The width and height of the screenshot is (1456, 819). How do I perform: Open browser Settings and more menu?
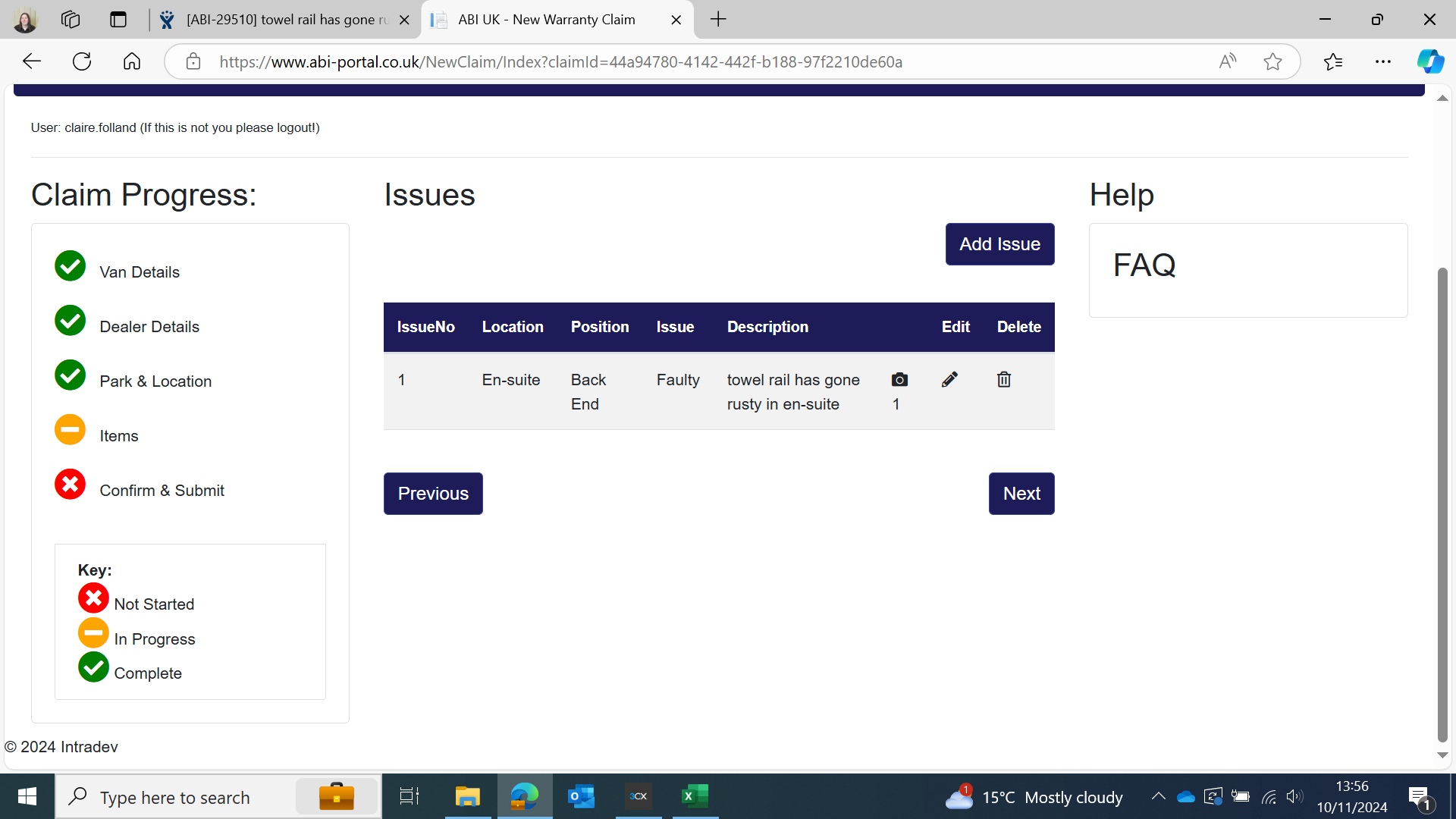1382,61
